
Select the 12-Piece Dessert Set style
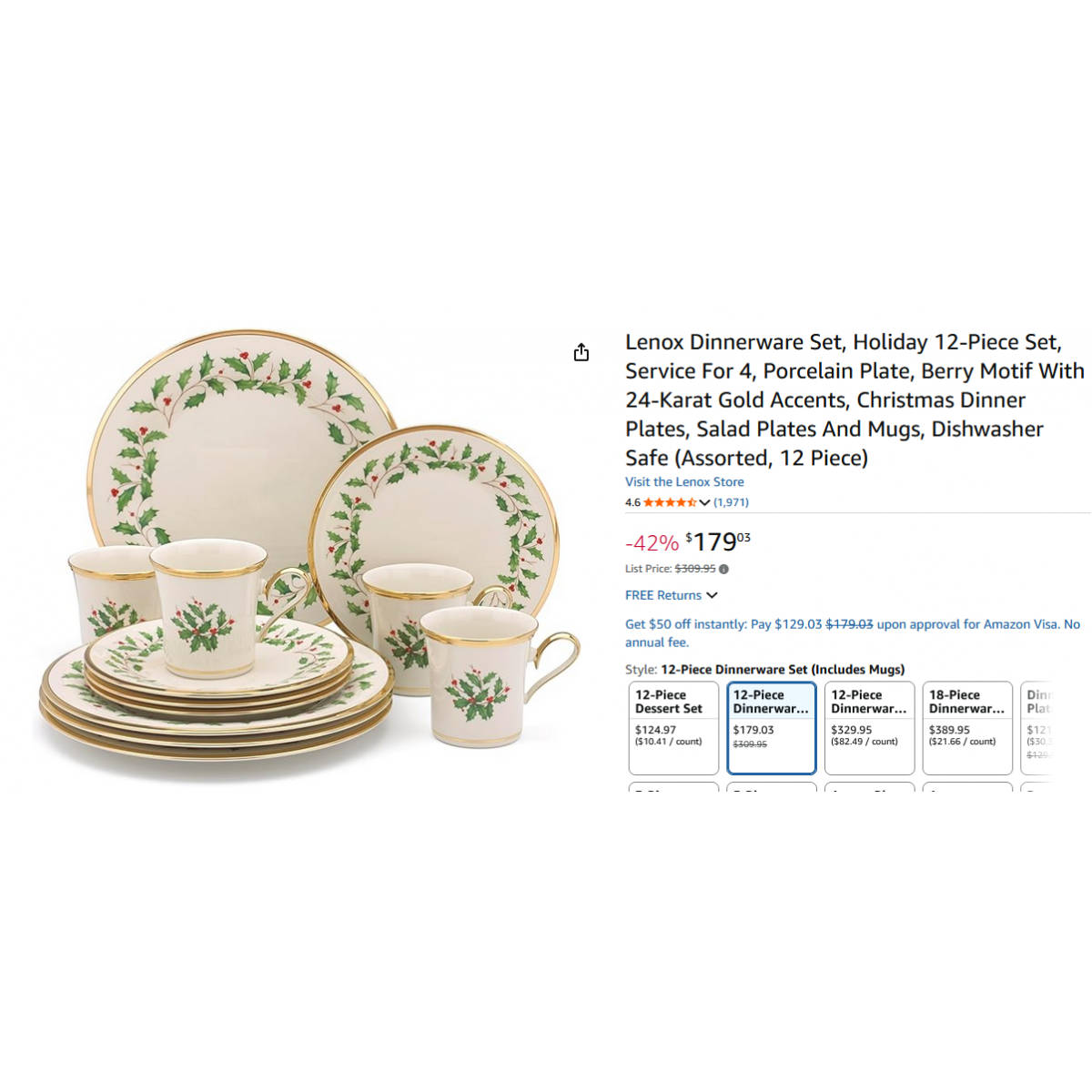(673, 728)
